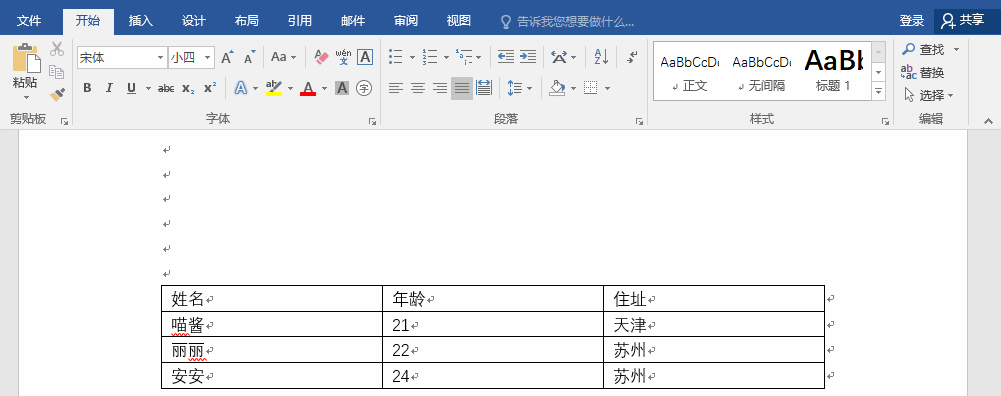The image size is (1001, 396).
Task: Click the Paste clipboard icon
Action: tap(26, 57)
